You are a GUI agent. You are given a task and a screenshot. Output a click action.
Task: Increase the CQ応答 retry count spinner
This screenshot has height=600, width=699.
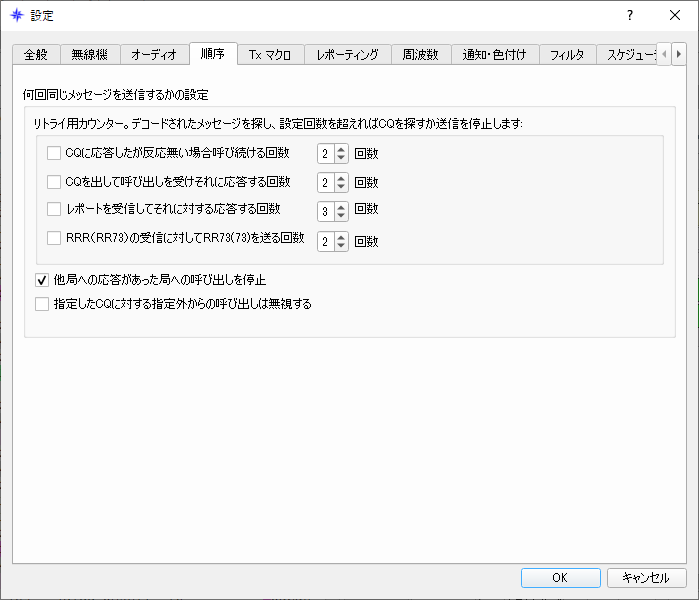(x=341, y=150)
